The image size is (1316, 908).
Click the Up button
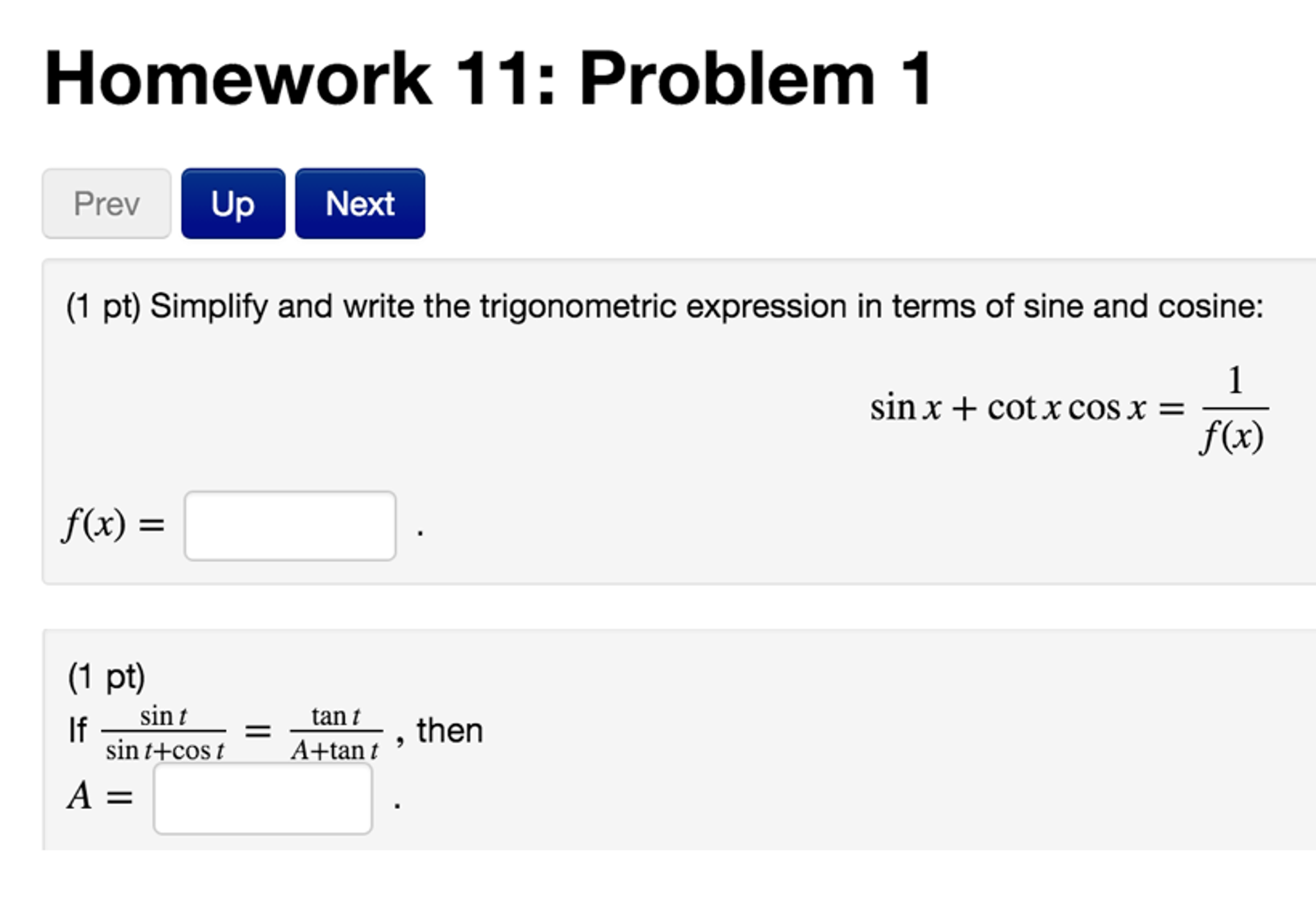click(x=233, y=204)
